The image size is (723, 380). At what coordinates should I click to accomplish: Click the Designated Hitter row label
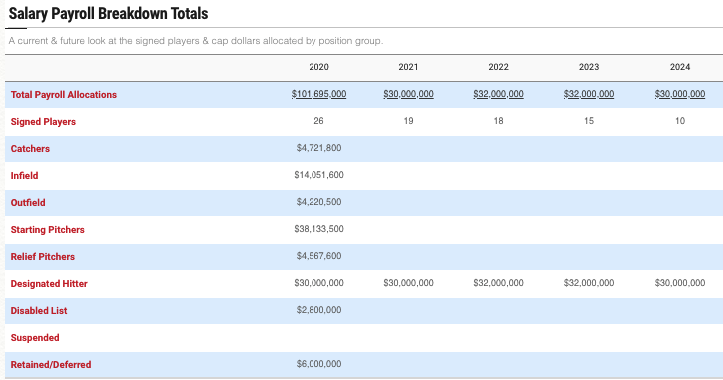(x=49, y=284)
